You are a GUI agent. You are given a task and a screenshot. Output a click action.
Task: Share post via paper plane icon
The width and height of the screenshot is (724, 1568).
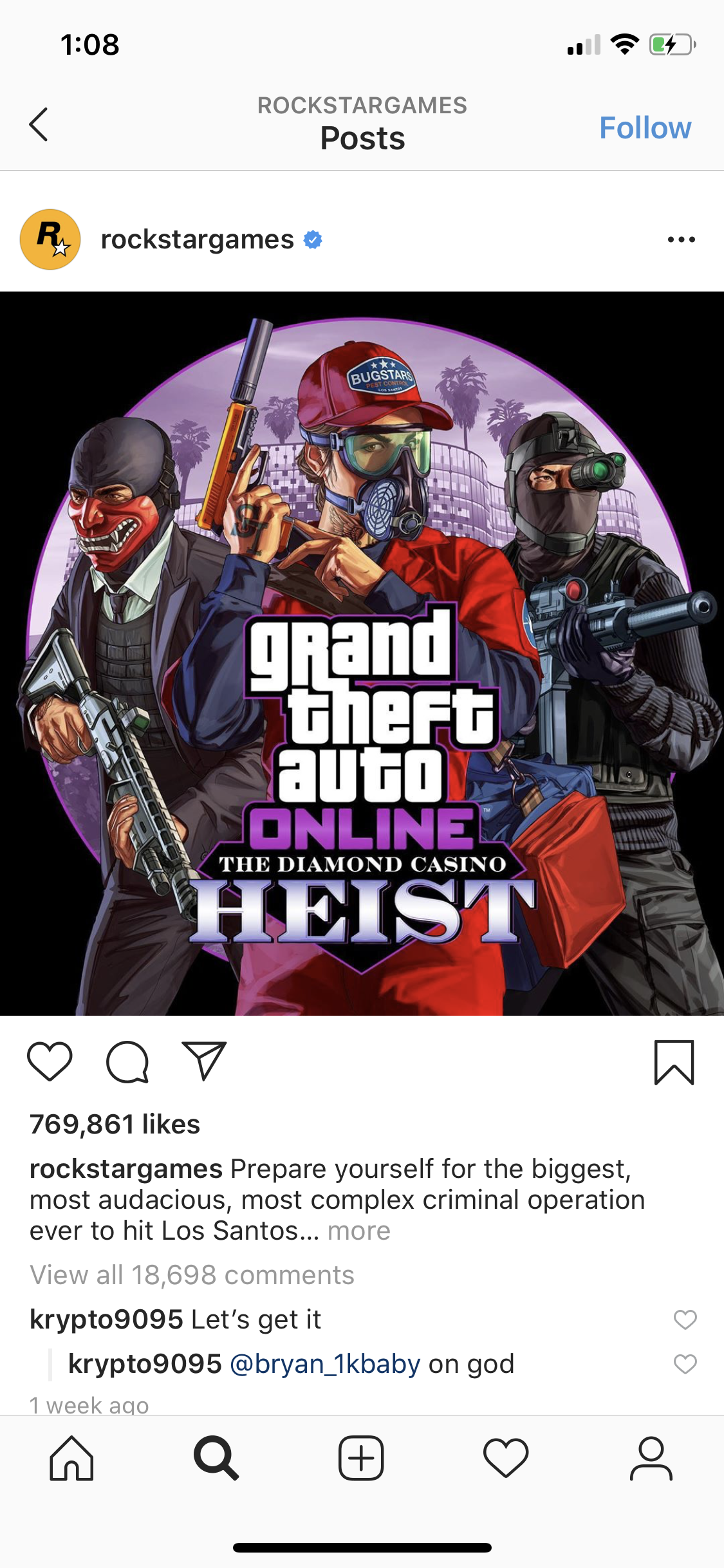click(x=204, y=1060)
